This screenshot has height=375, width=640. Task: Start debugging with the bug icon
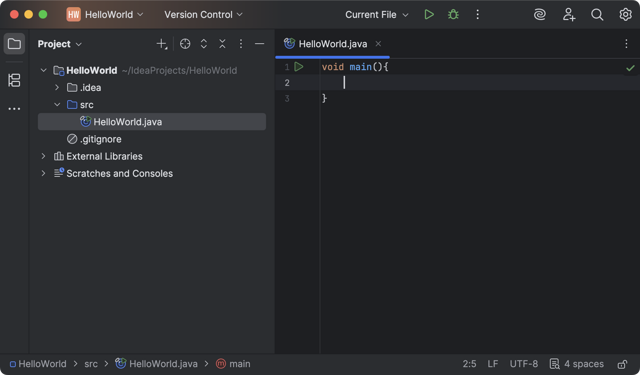click(x=453, y=15)
